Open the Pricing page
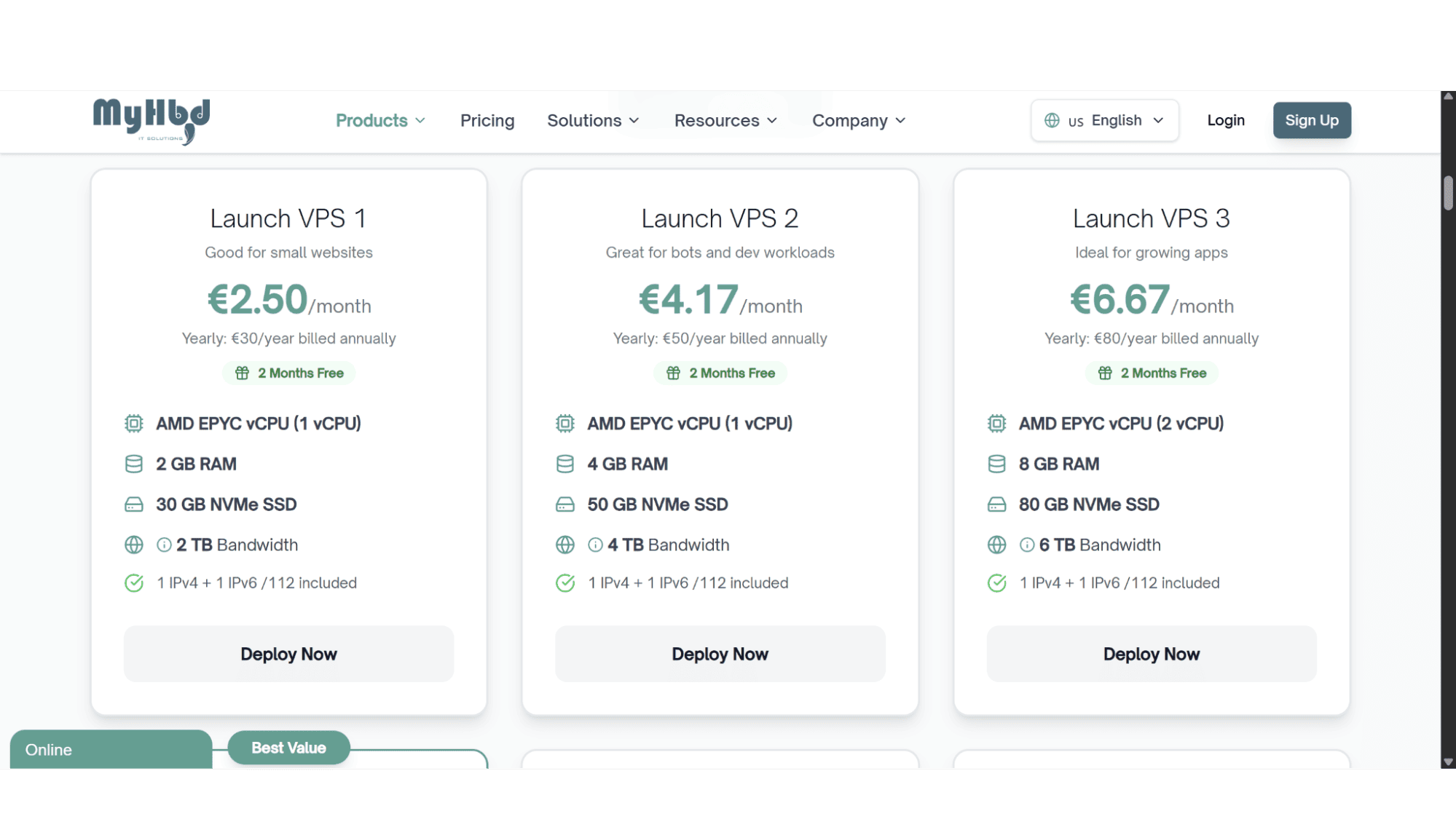1456x819 pixels. click(x=487, y=121)
